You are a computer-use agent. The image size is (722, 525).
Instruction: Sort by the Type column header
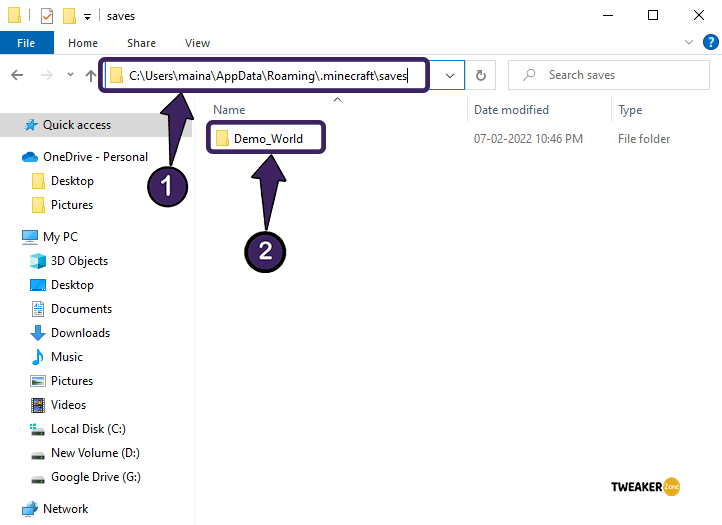tap(630, 110)
